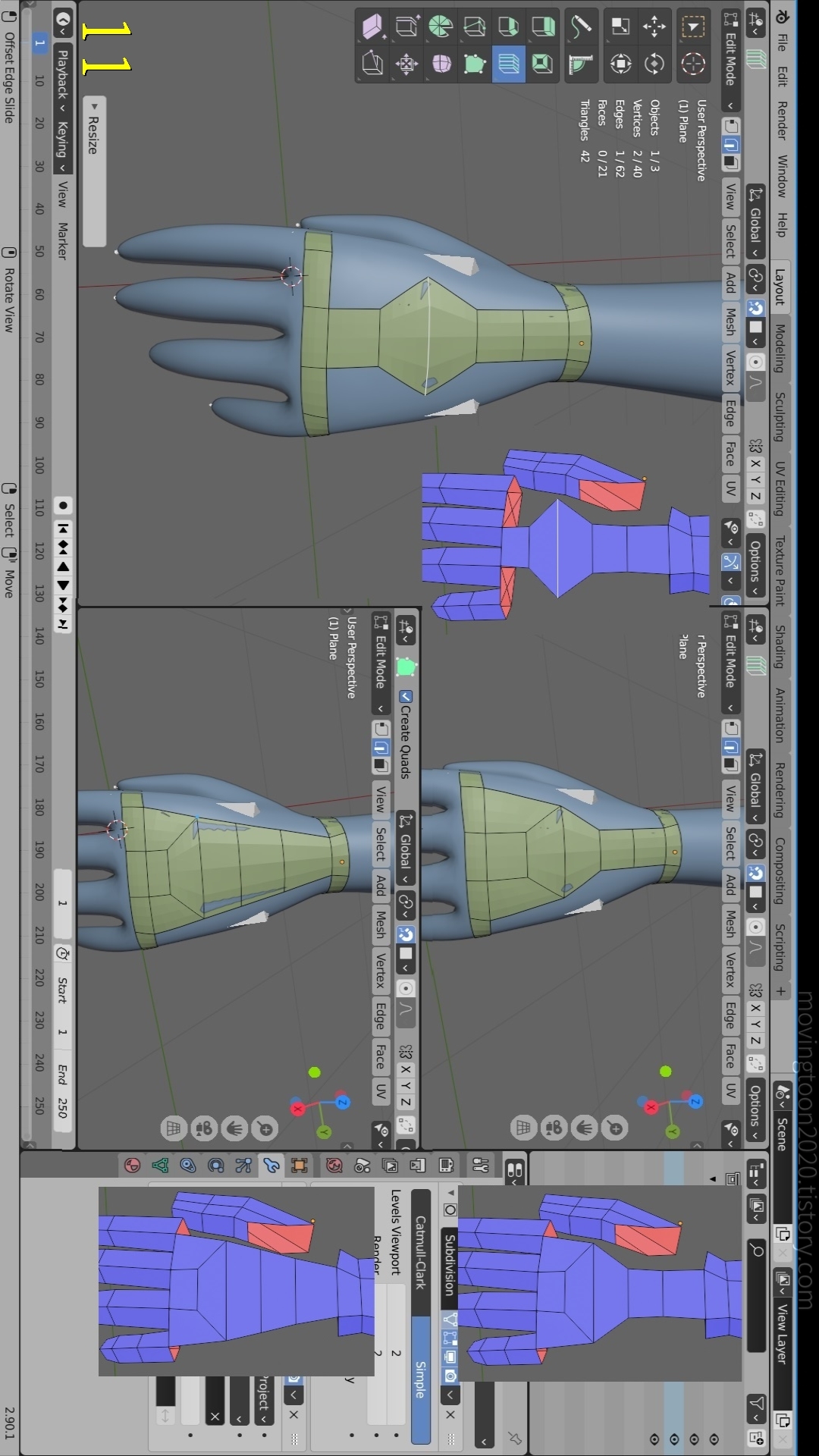Select the Rip Region tool
This screenshot has height=1456, width=819.
[x=372, y=63]
